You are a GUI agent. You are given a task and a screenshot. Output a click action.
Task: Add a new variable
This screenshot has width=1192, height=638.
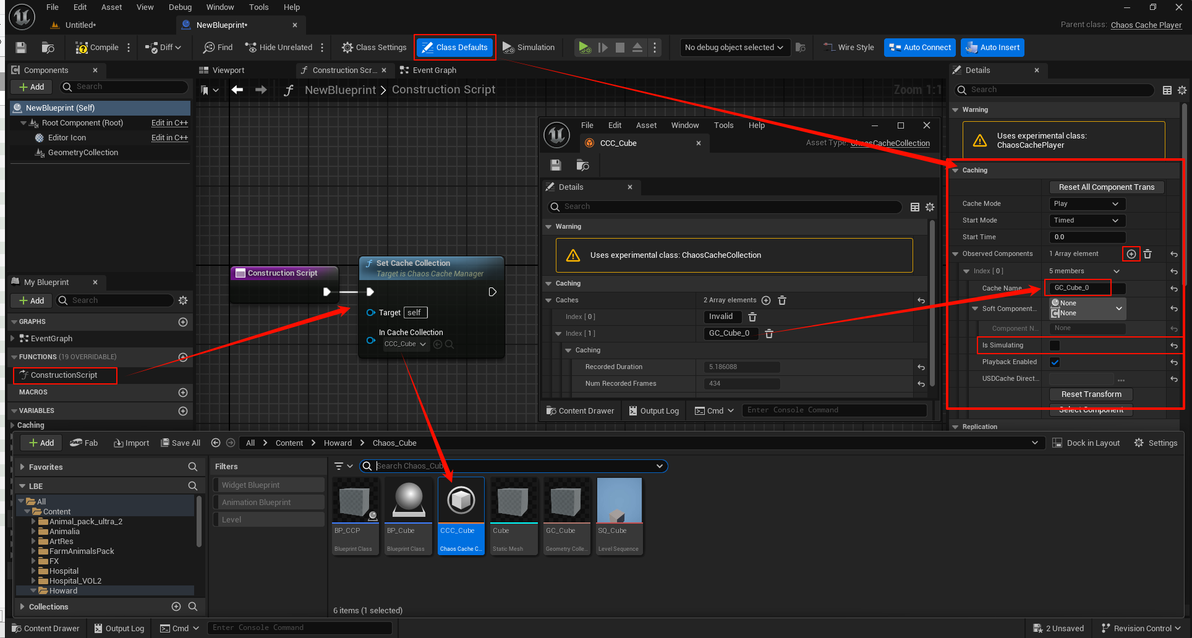click(182, 411)
